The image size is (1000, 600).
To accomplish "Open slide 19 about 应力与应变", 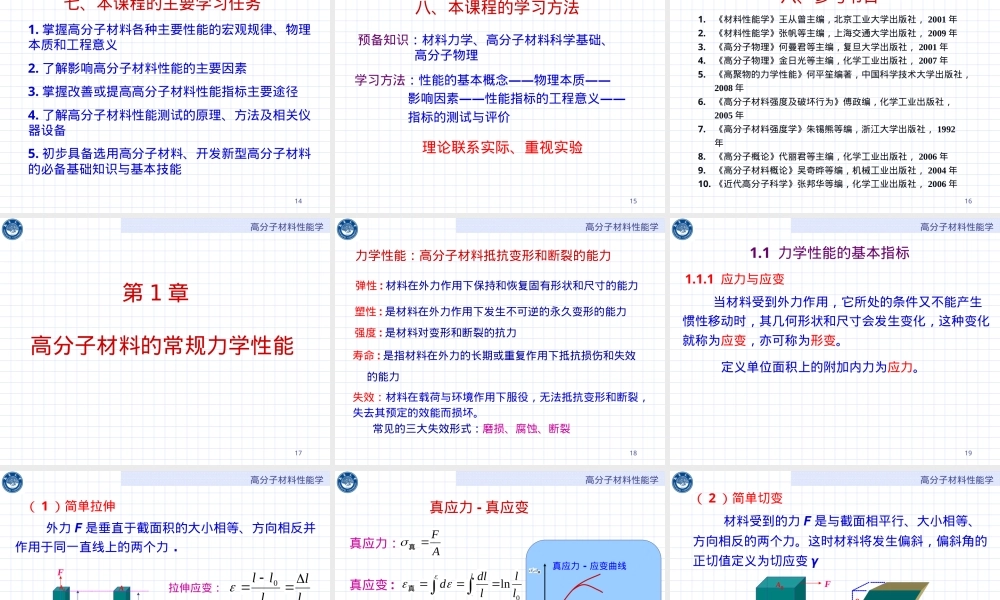I will tap(835, 340).
